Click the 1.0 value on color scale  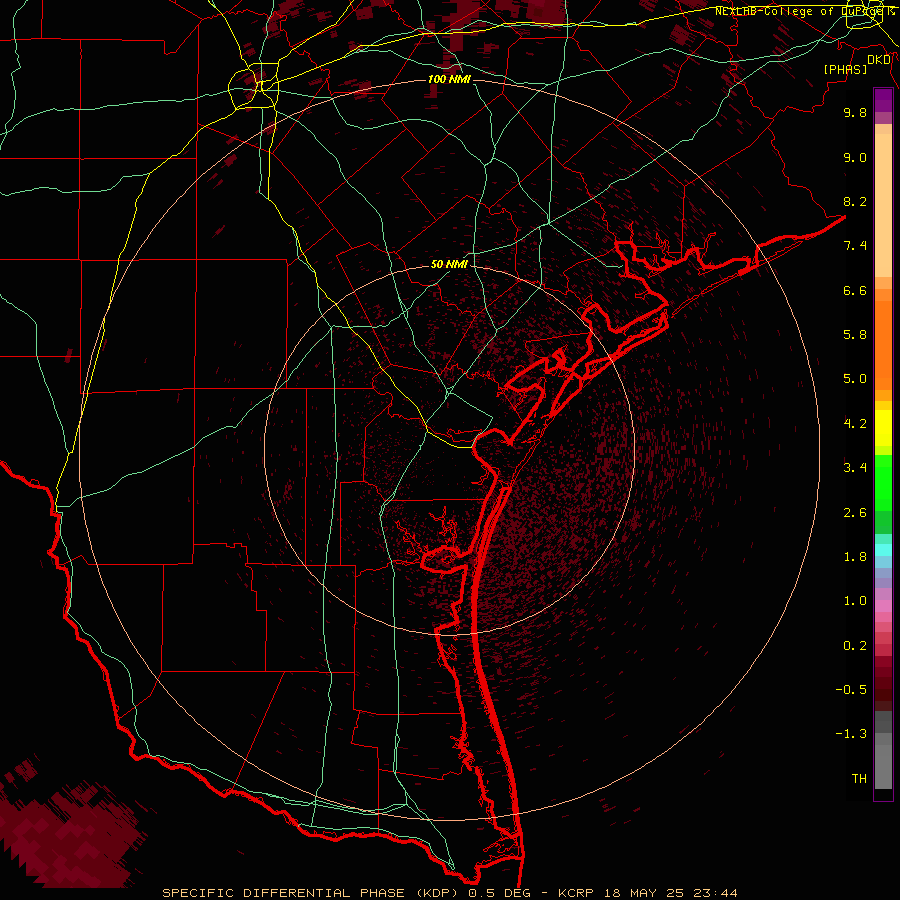click(x=855, y=601)
